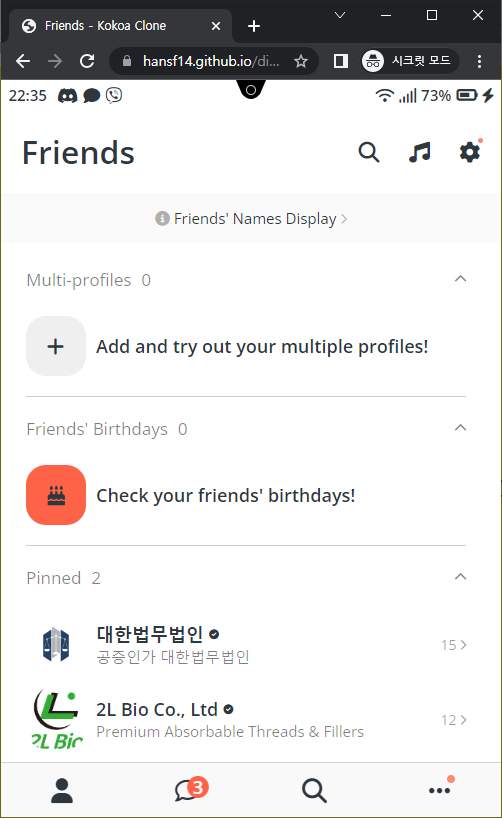Click the browser address bar URL

point(211,62)
